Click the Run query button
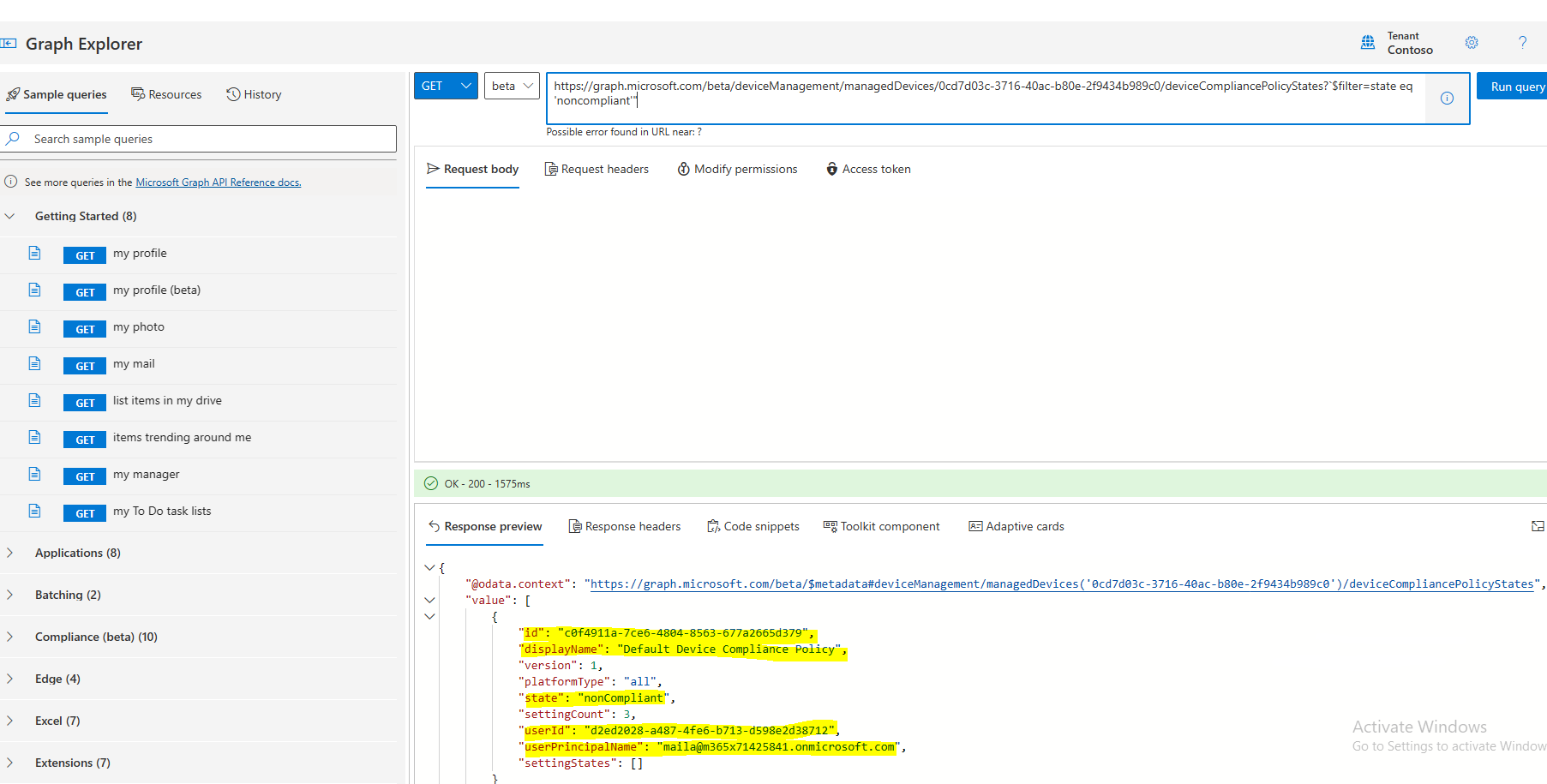1547x784 pixels. click(x=1518, y=86)
